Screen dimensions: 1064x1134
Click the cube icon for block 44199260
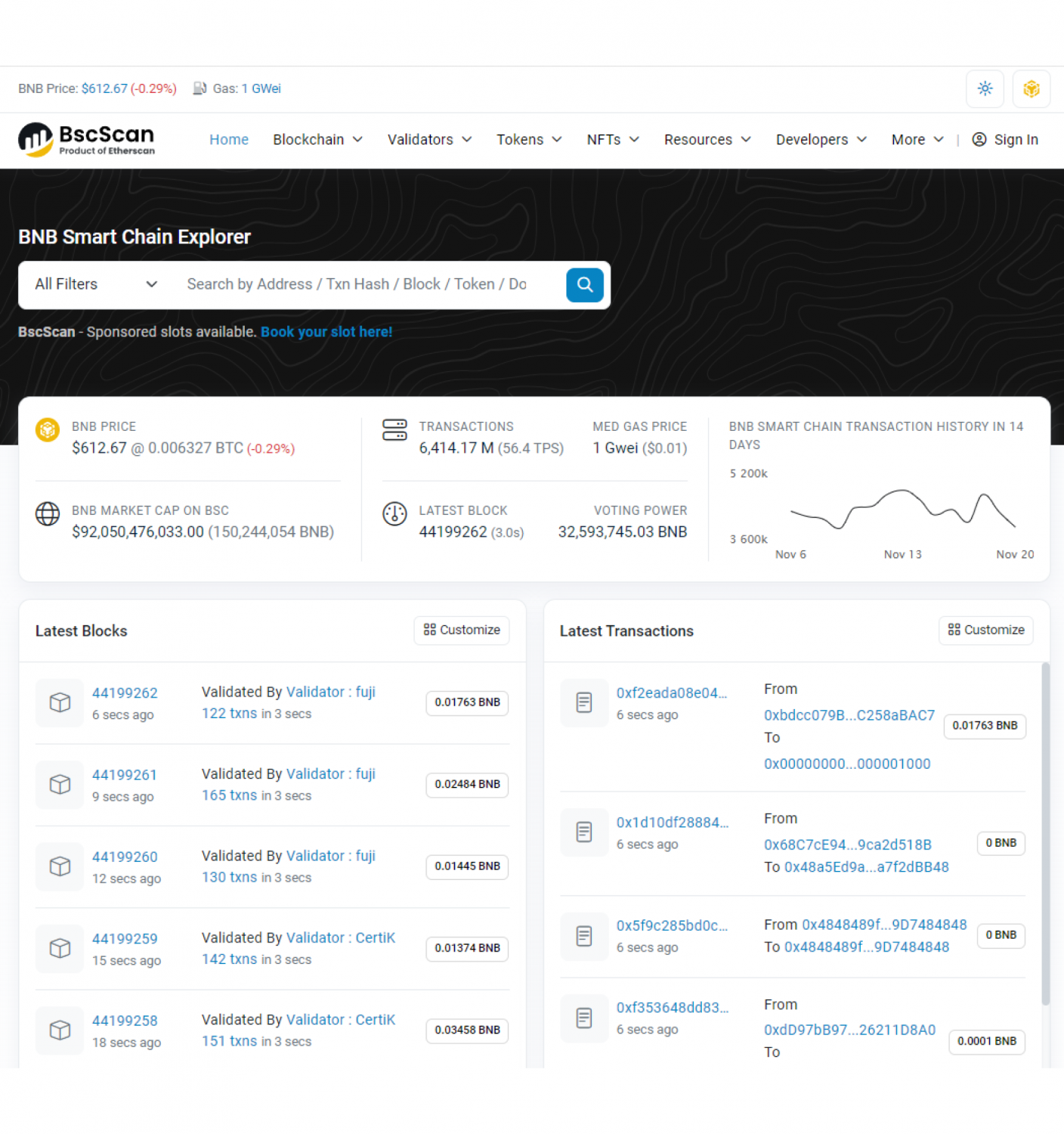pyautogui.click(x=60, y=866)
